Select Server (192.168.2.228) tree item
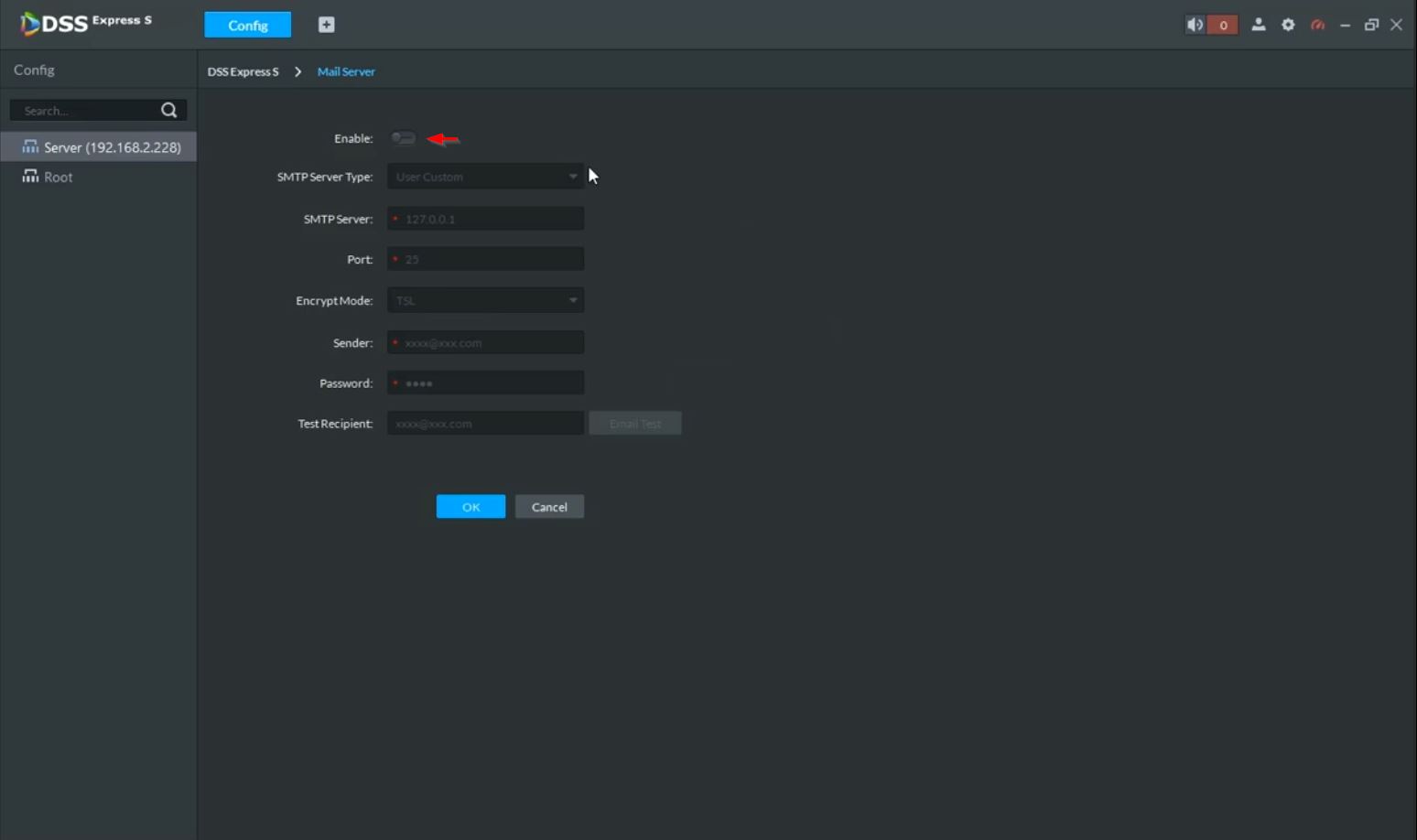Screen dimensions: 1417x840 coord(99,146)
